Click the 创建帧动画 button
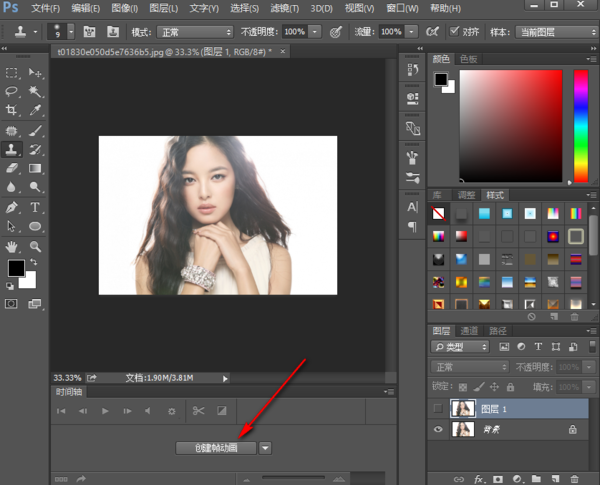Screen dimensions: 600x485 (216, 447)
